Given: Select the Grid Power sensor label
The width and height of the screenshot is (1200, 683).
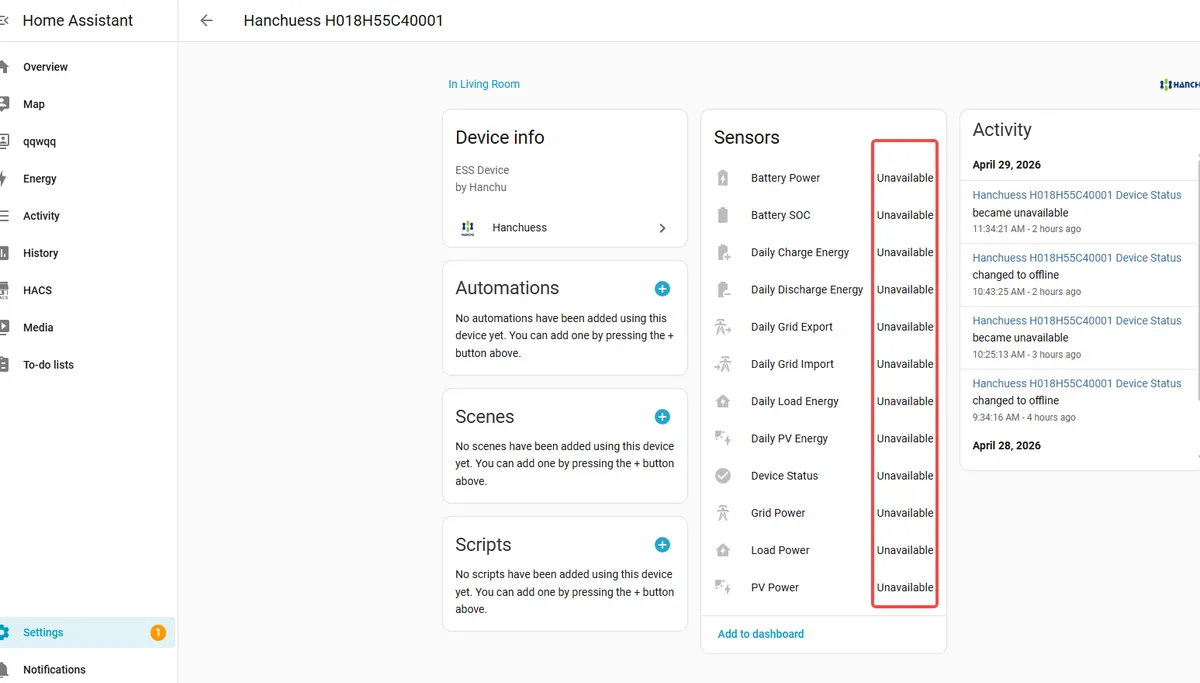Looking at the screenshot, I should click(778, 513).
